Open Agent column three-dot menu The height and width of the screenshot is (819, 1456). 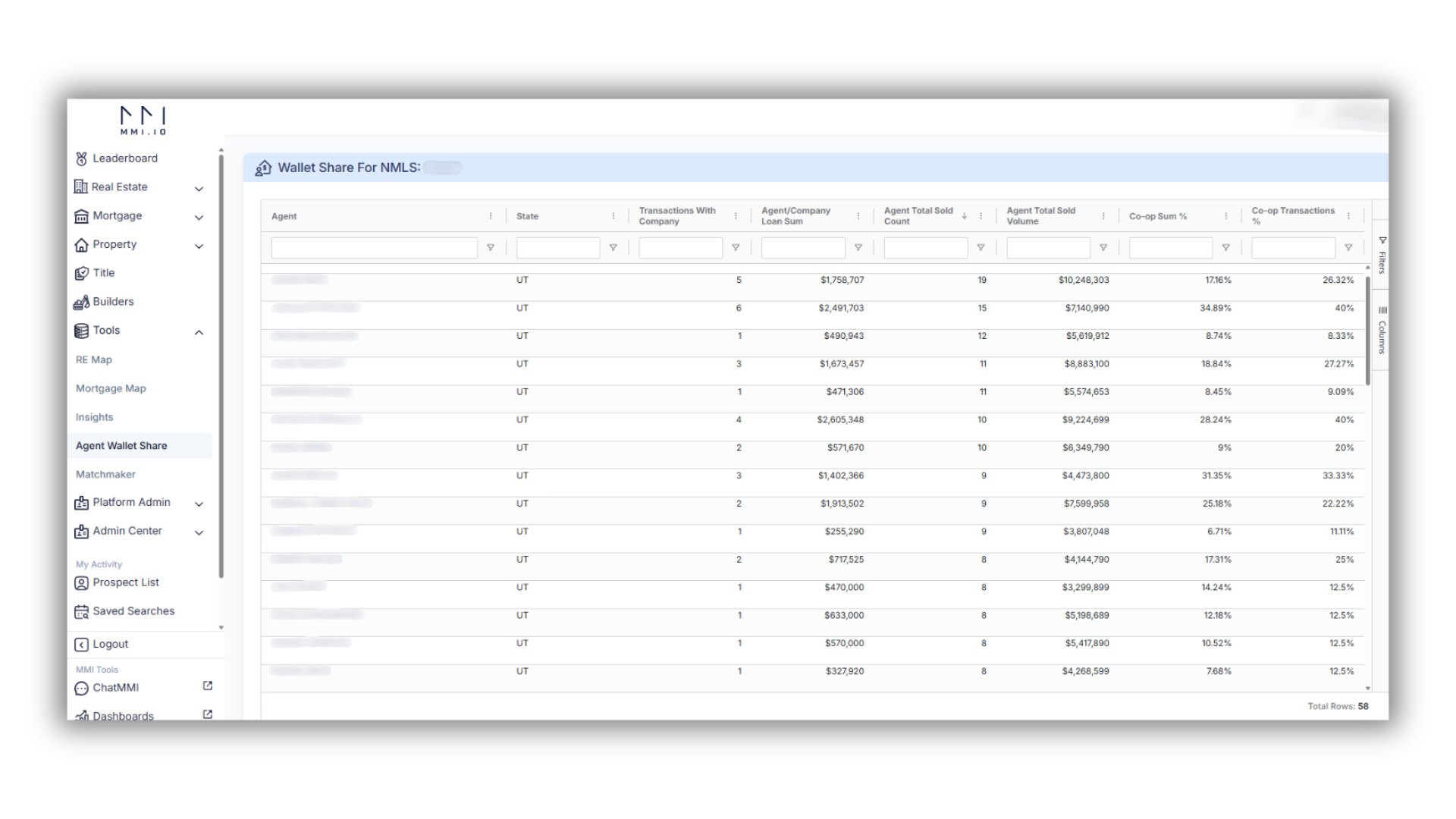(x=491, y=216)
